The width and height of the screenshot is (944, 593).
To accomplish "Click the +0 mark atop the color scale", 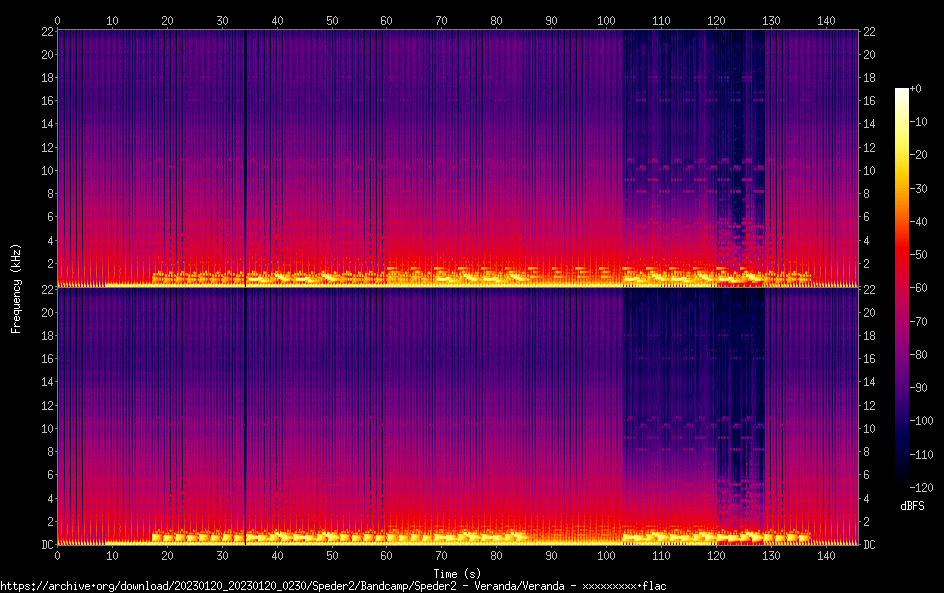I will [x=915, y=89].
